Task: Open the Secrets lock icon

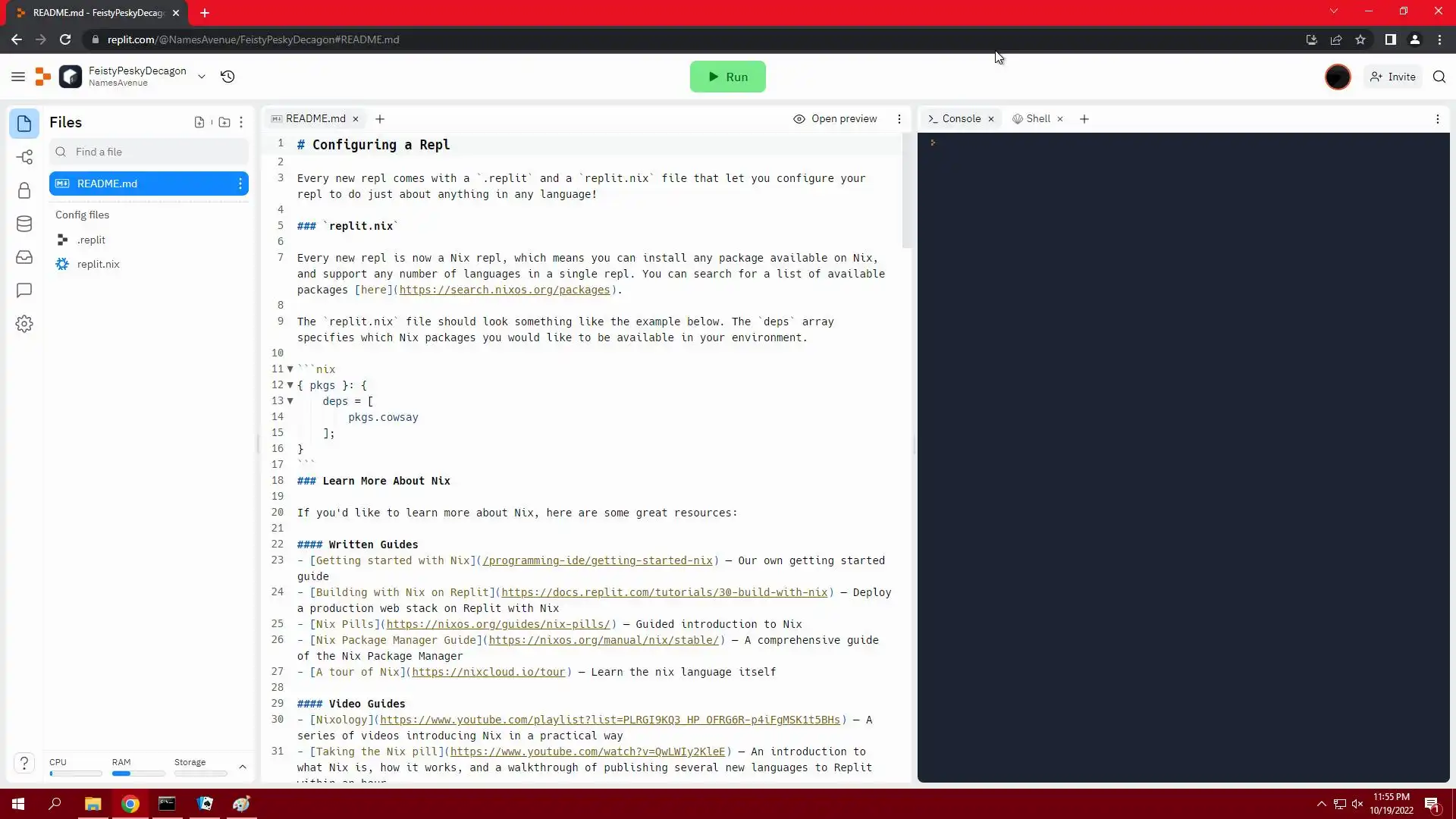Action: tap(24, 190)
